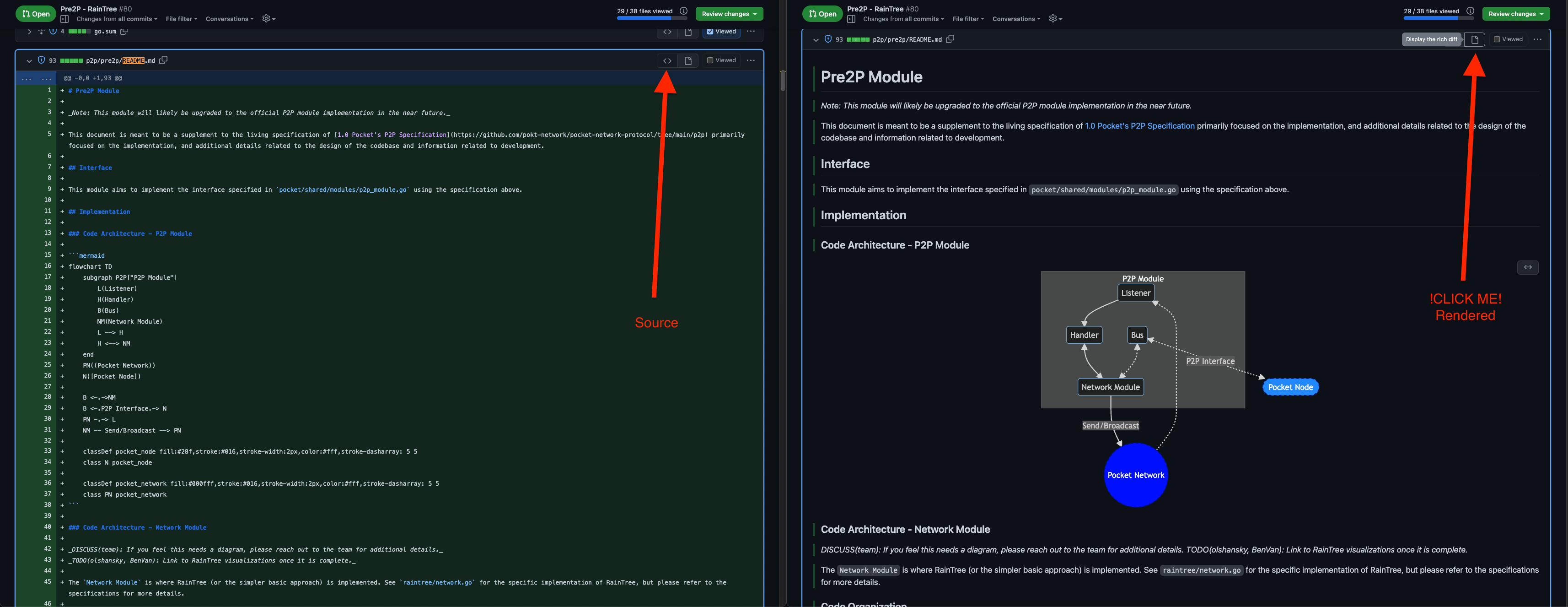Click source diff icon for README.md in left pane
Image resolution: width=1568 pixels, height=607 pixels.
tap(667, 60)
